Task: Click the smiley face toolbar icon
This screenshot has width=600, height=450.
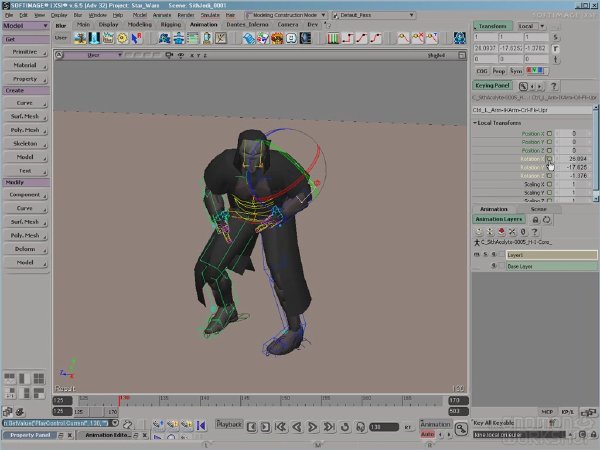Action: point(291,38)
